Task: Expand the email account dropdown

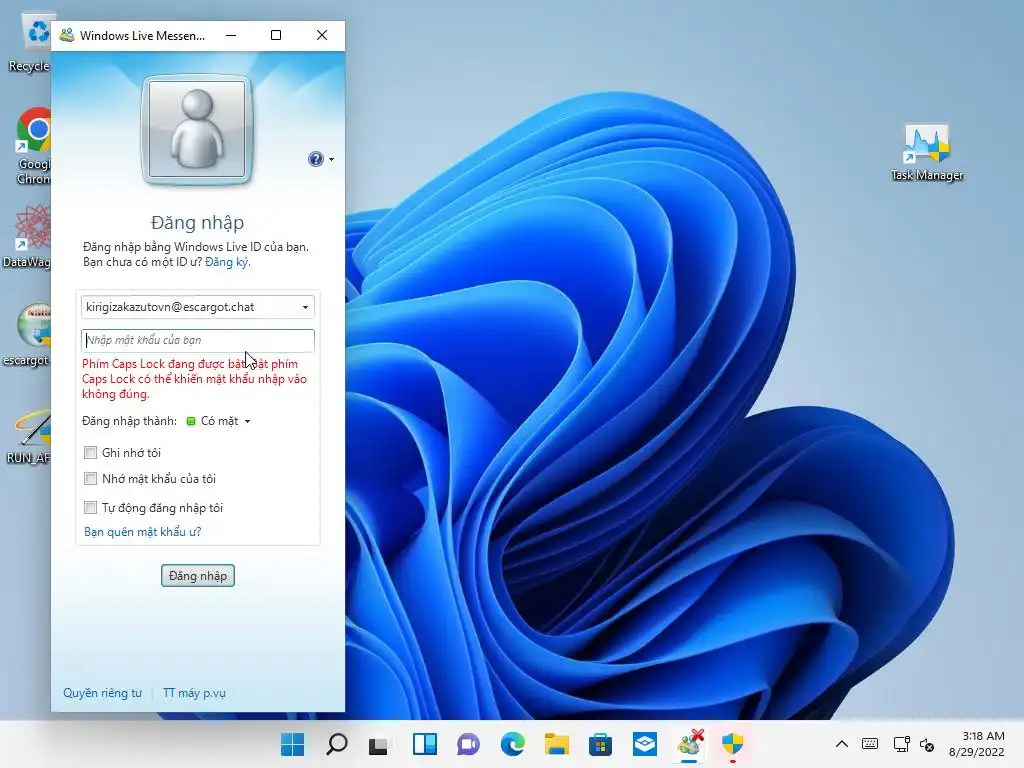Action: click(x=305, y=307)
